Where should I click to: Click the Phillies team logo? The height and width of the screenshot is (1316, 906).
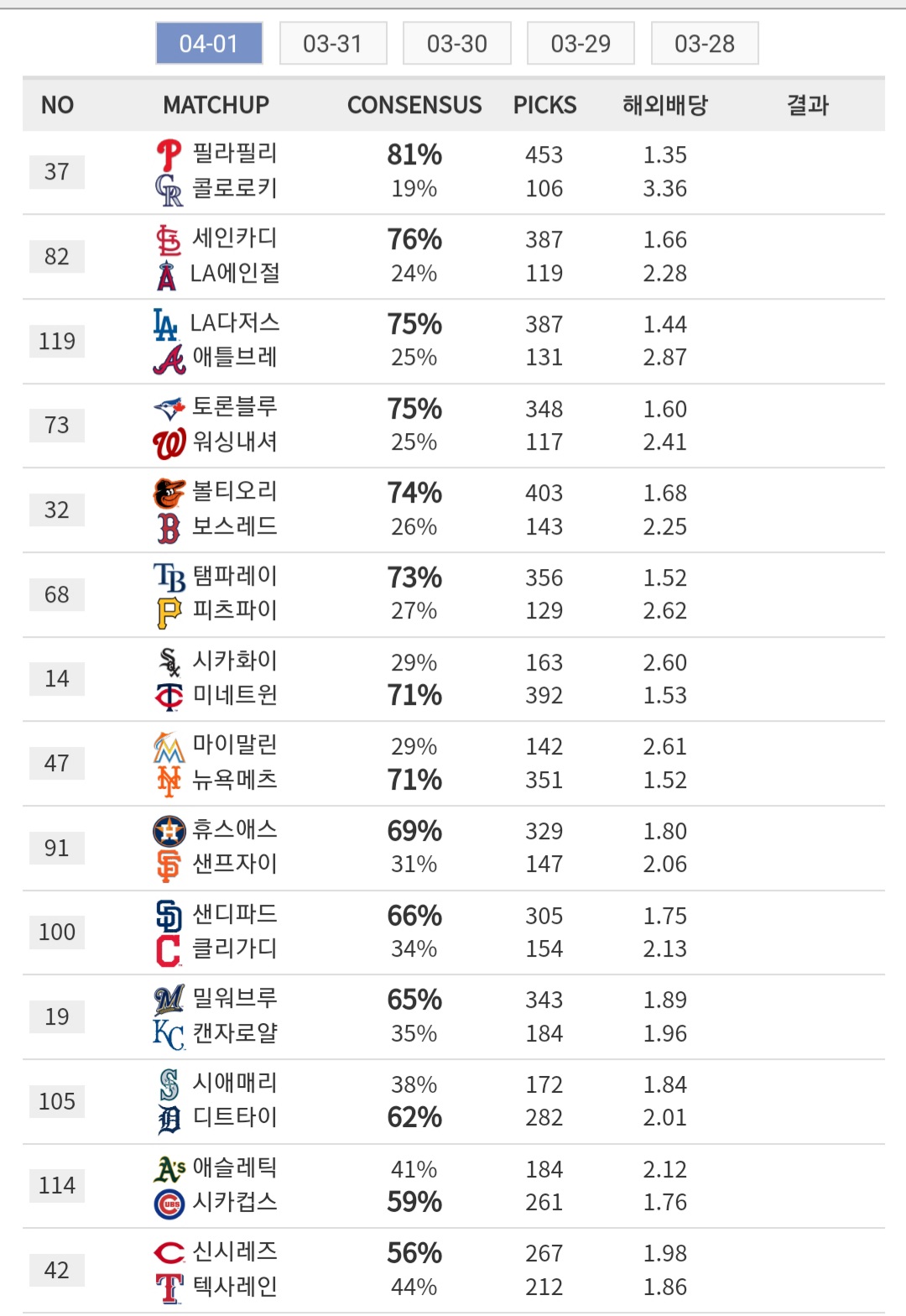[x=169, y=154]
